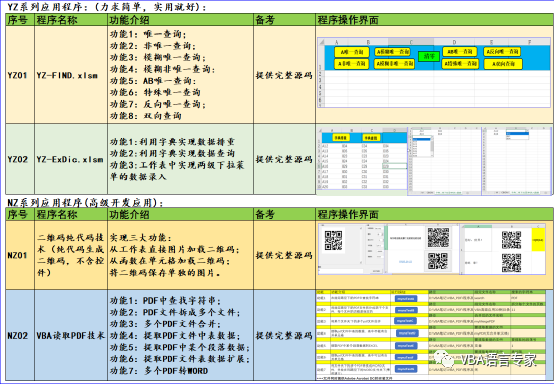Click the first blue button in the PDF sheet
This screenshot has height=384, width=554.
(406, 299)
